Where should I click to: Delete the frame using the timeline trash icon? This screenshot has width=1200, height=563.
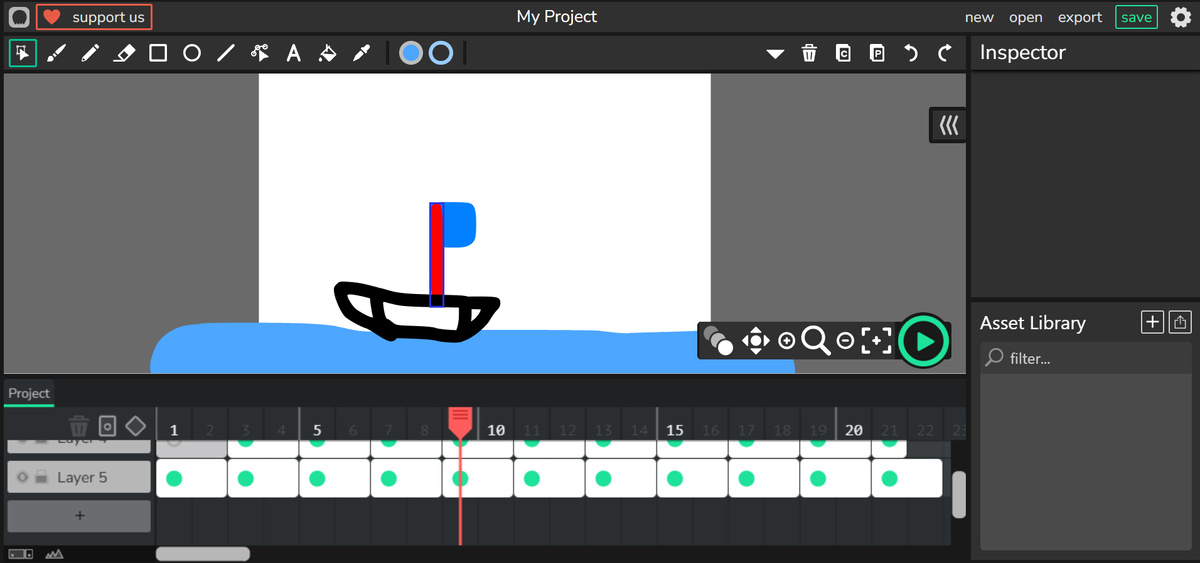tap(79, 426)
